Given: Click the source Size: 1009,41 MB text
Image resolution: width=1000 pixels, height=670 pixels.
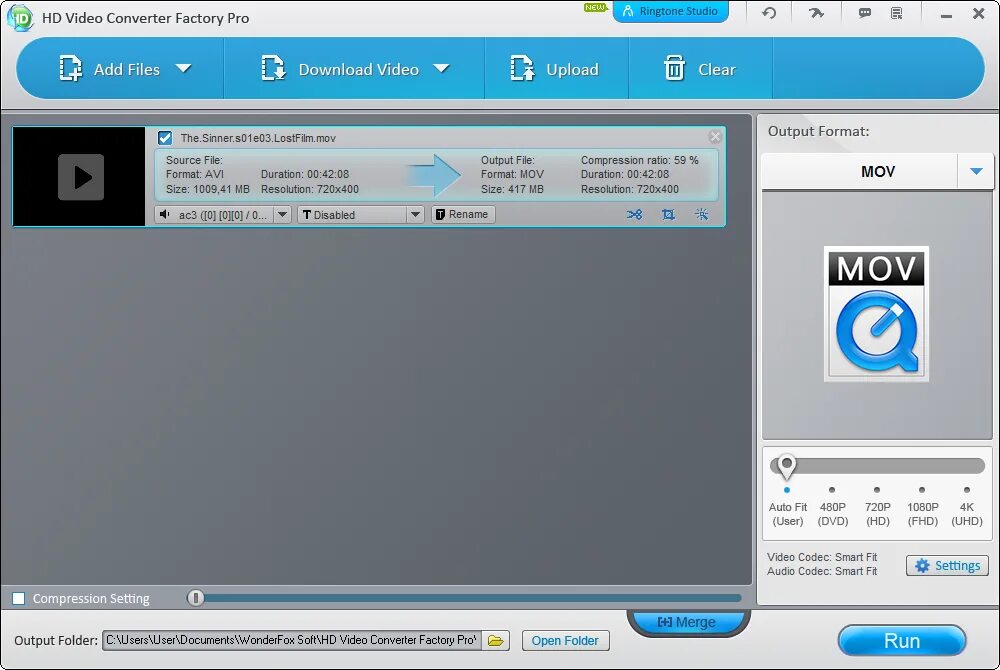Looking at the screenshot, I should pyautogui.click(x=208, y=189).
